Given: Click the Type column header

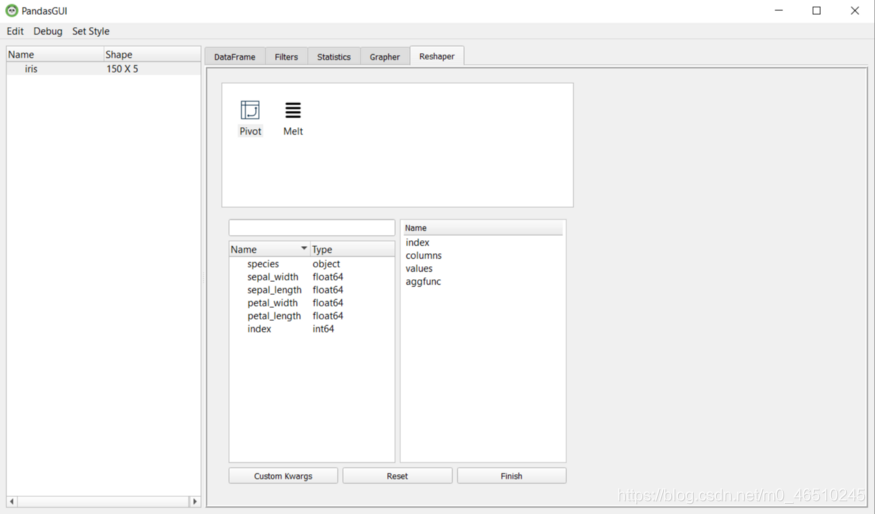Looking at the screenshot, I should 352,249.
